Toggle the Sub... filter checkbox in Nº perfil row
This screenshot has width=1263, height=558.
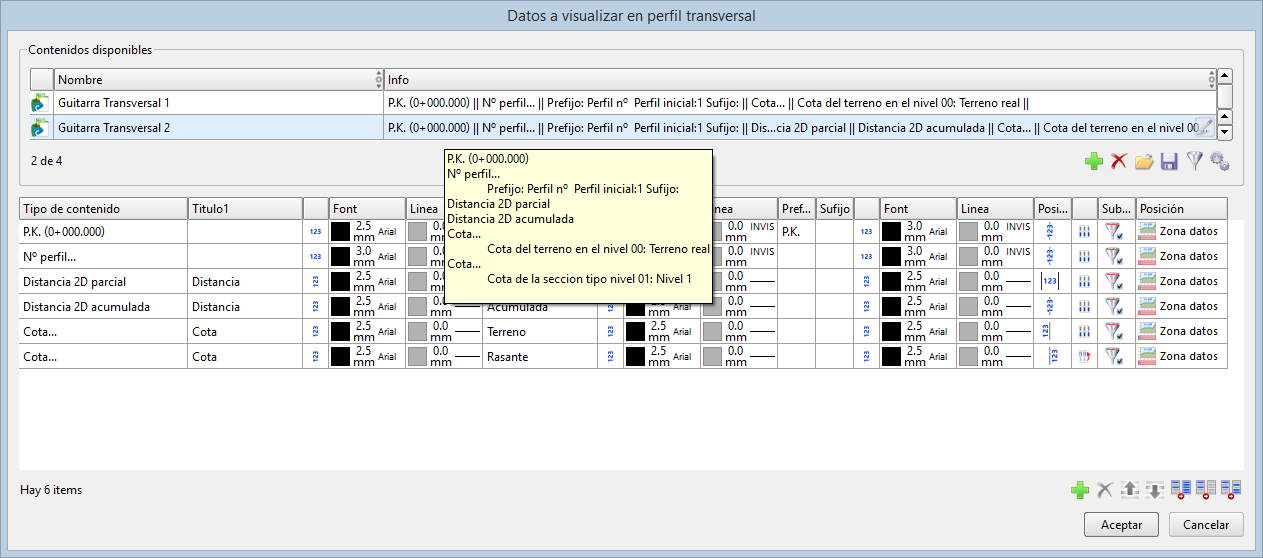tap(1115, 256)
